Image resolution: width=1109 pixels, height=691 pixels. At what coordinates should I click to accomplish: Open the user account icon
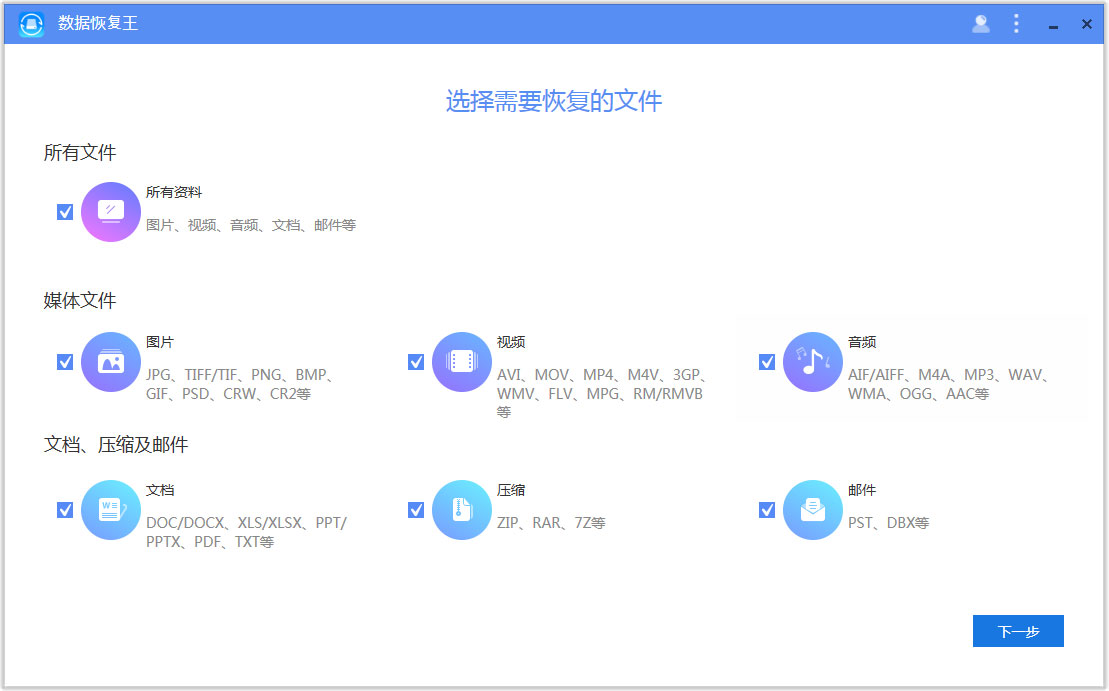click(981, 23)
